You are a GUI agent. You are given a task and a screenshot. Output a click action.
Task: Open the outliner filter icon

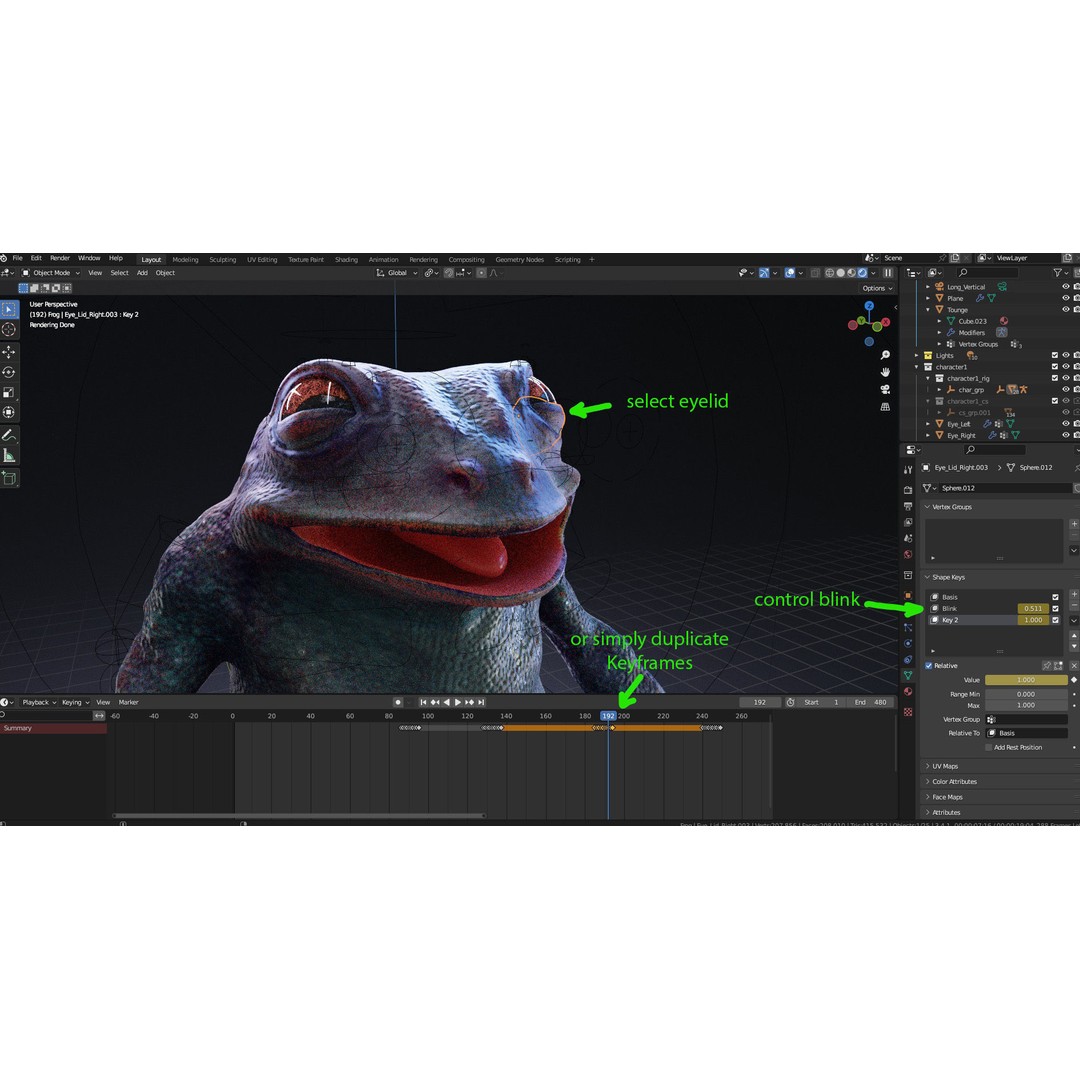click(1057, 273)
